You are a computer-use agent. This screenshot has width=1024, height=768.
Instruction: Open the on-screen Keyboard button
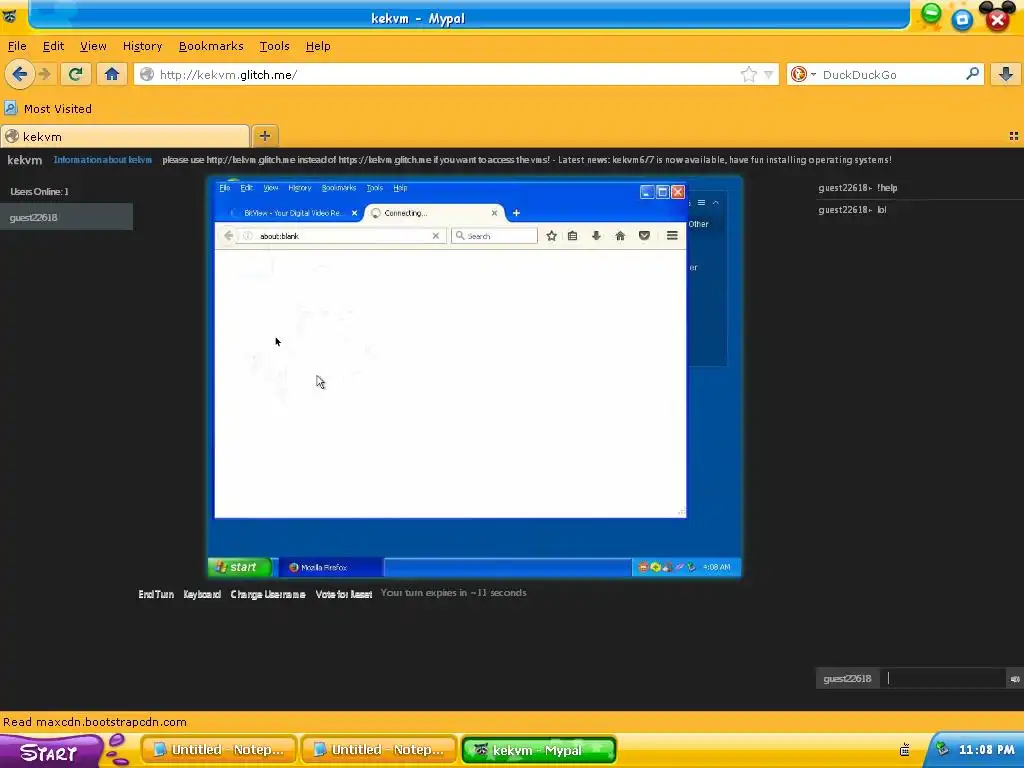202,594
